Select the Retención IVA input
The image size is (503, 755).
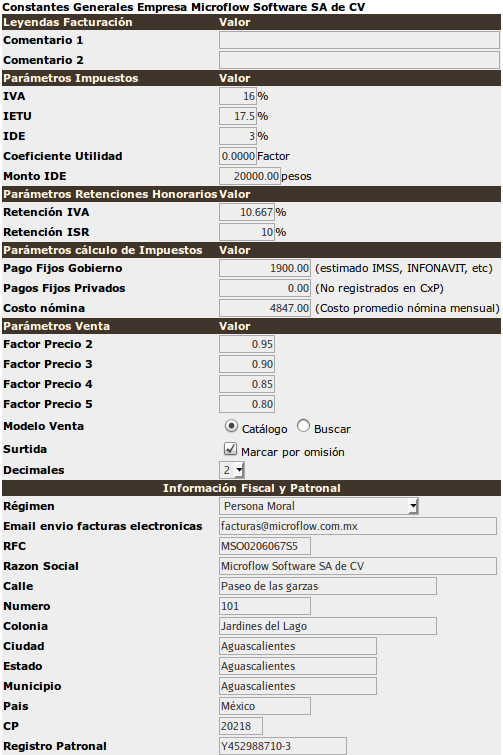coord(247,212)
